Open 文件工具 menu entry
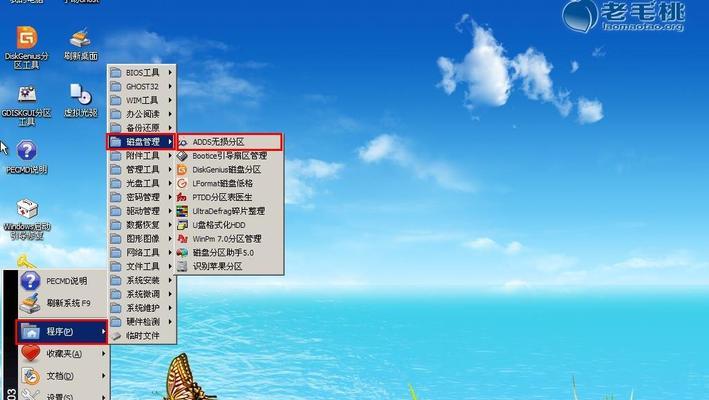Image resolution: width=709 pixels, height=400 pixels. point(142,266)
